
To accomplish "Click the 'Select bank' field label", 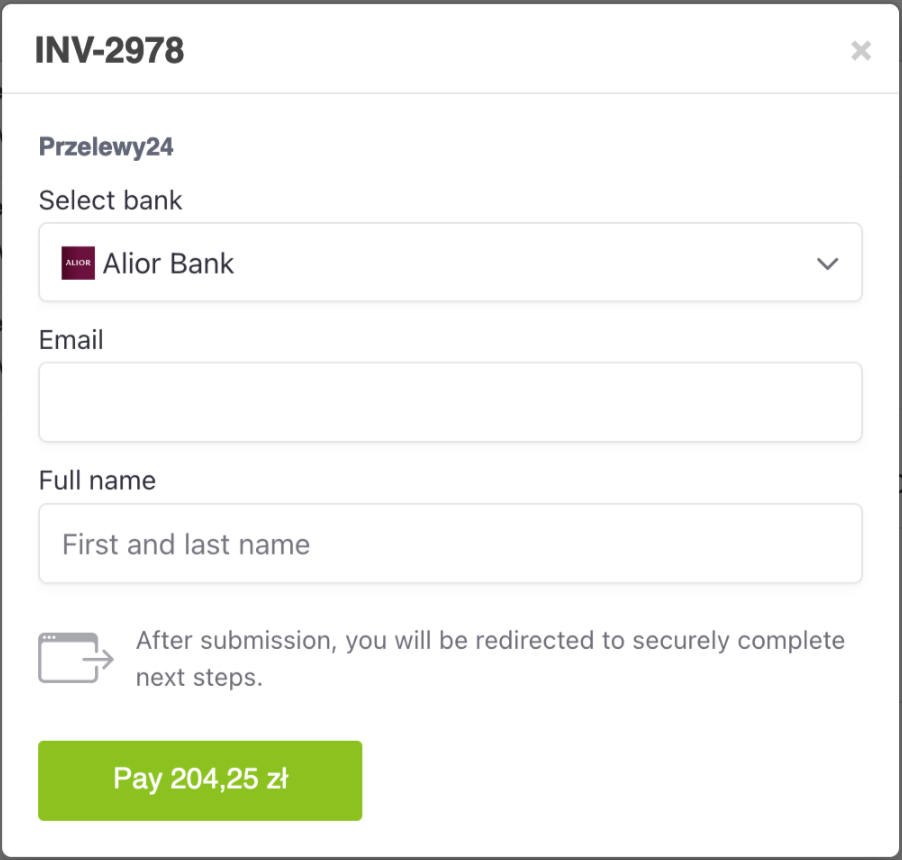I will tap(110, 200).
